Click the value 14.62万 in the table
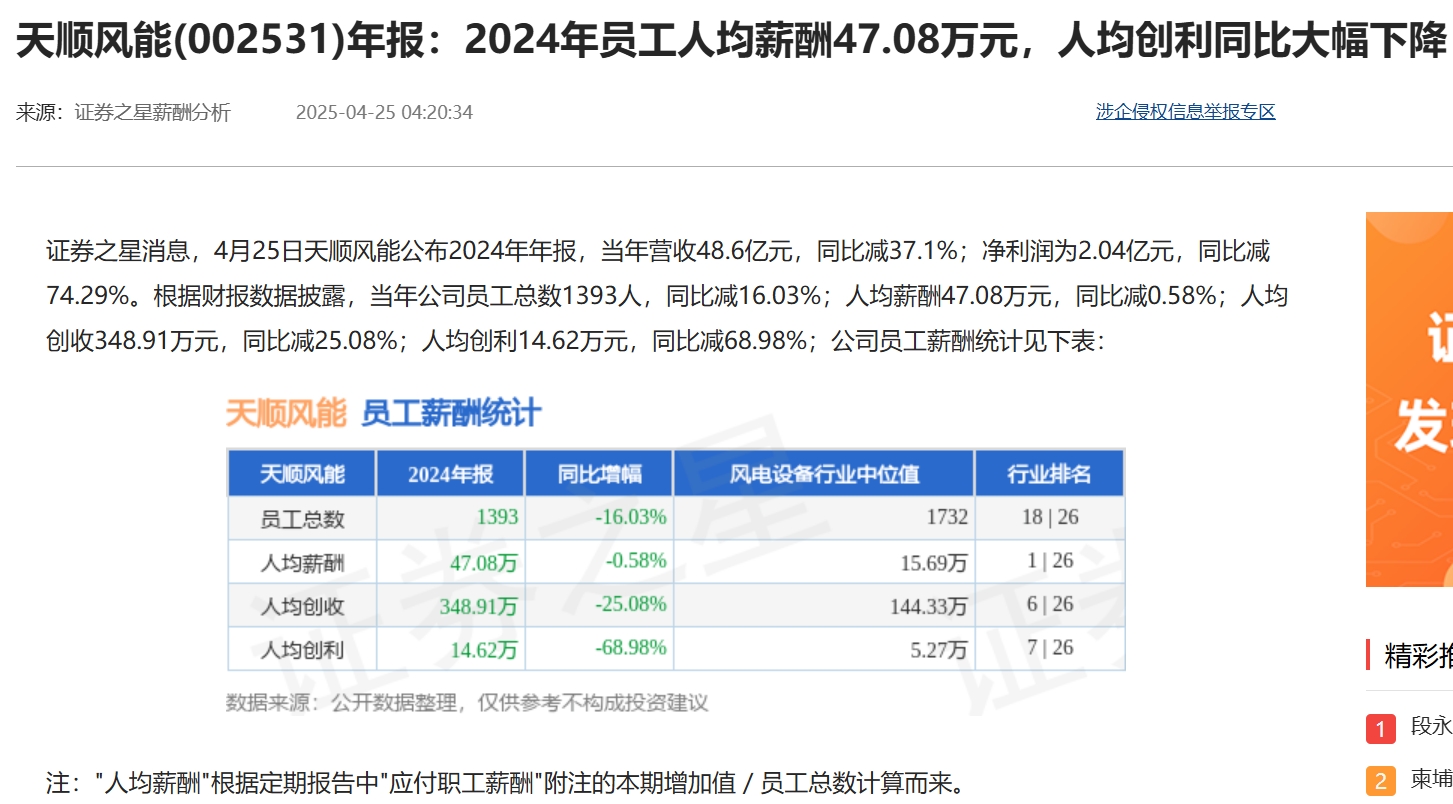1453x804 pixels. click(484, 650)
